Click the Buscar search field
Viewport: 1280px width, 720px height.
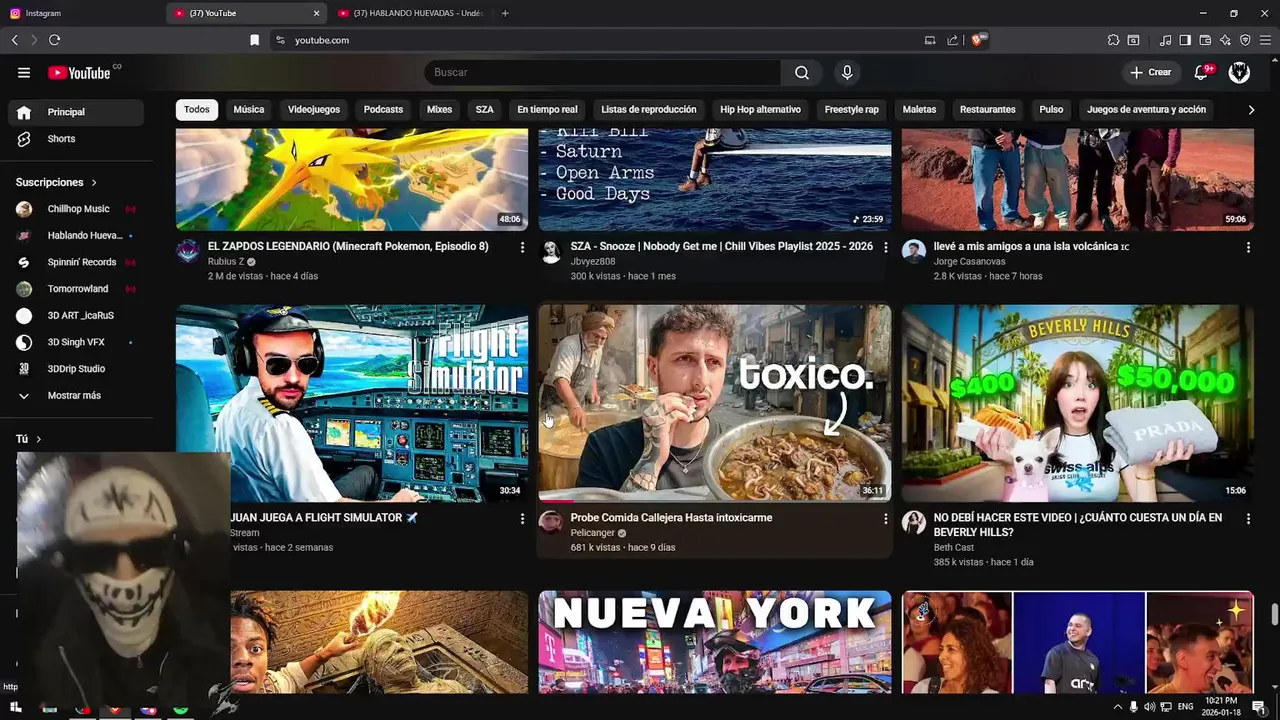click(x=602, y=72)
